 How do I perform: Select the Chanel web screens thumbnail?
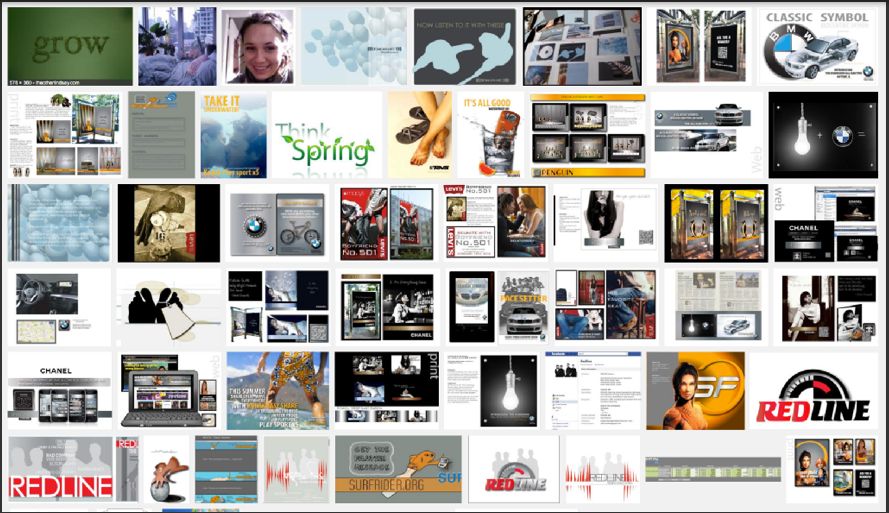tap(826, 223)
